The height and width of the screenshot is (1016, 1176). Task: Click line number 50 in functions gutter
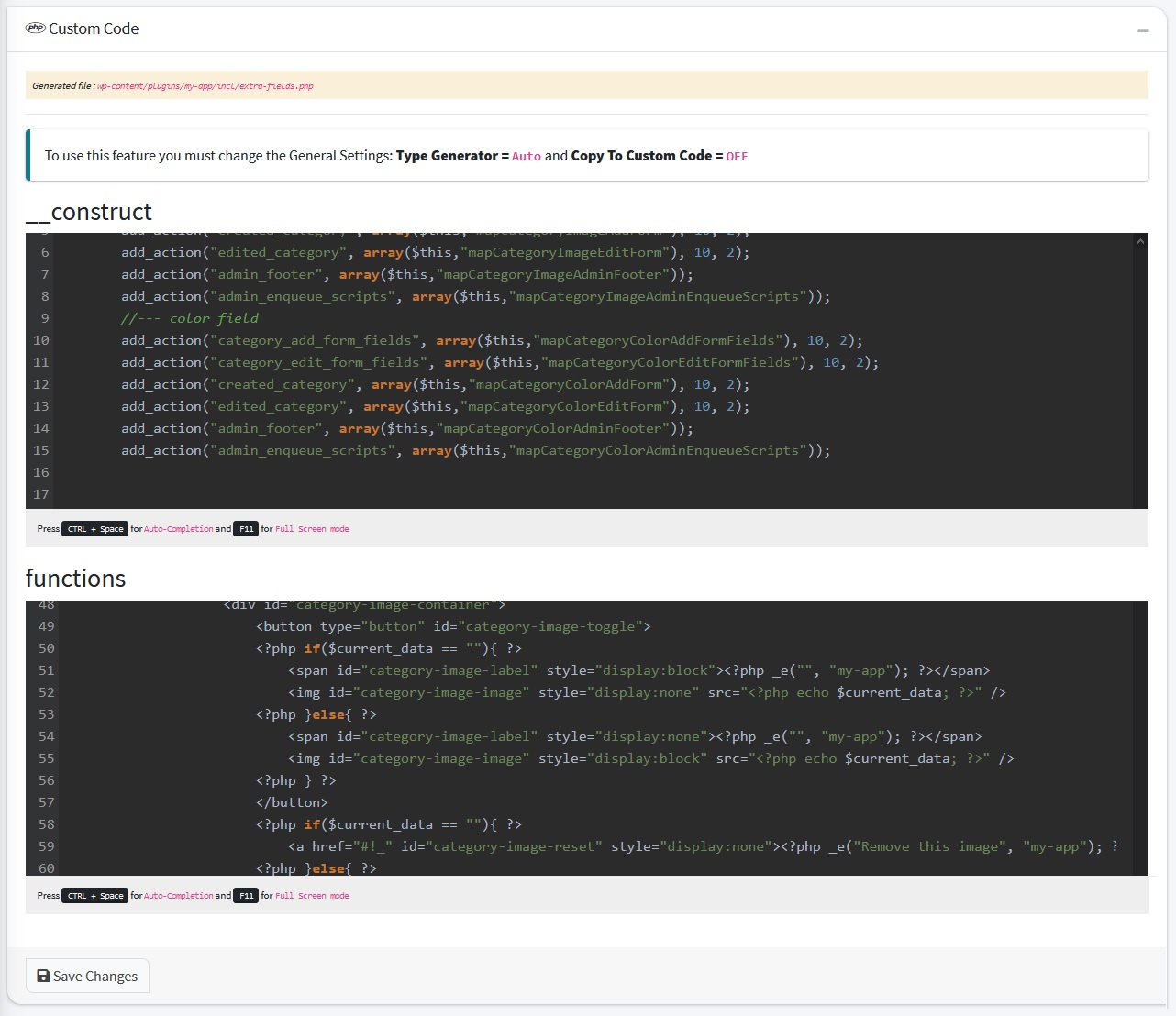tap(46, 648)
